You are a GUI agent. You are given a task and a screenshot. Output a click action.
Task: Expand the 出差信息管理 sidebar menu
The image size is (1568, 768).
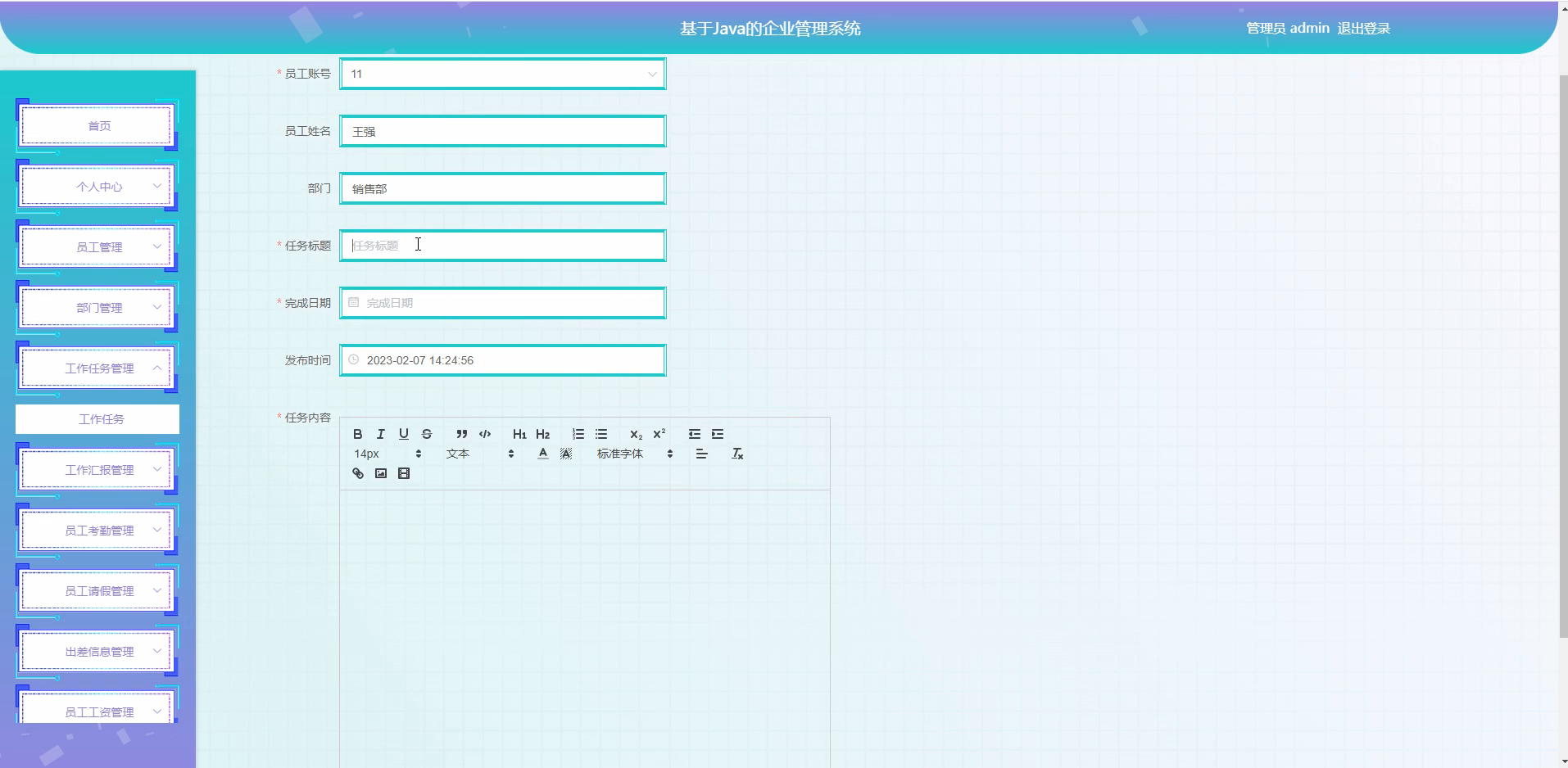(97, 652)
